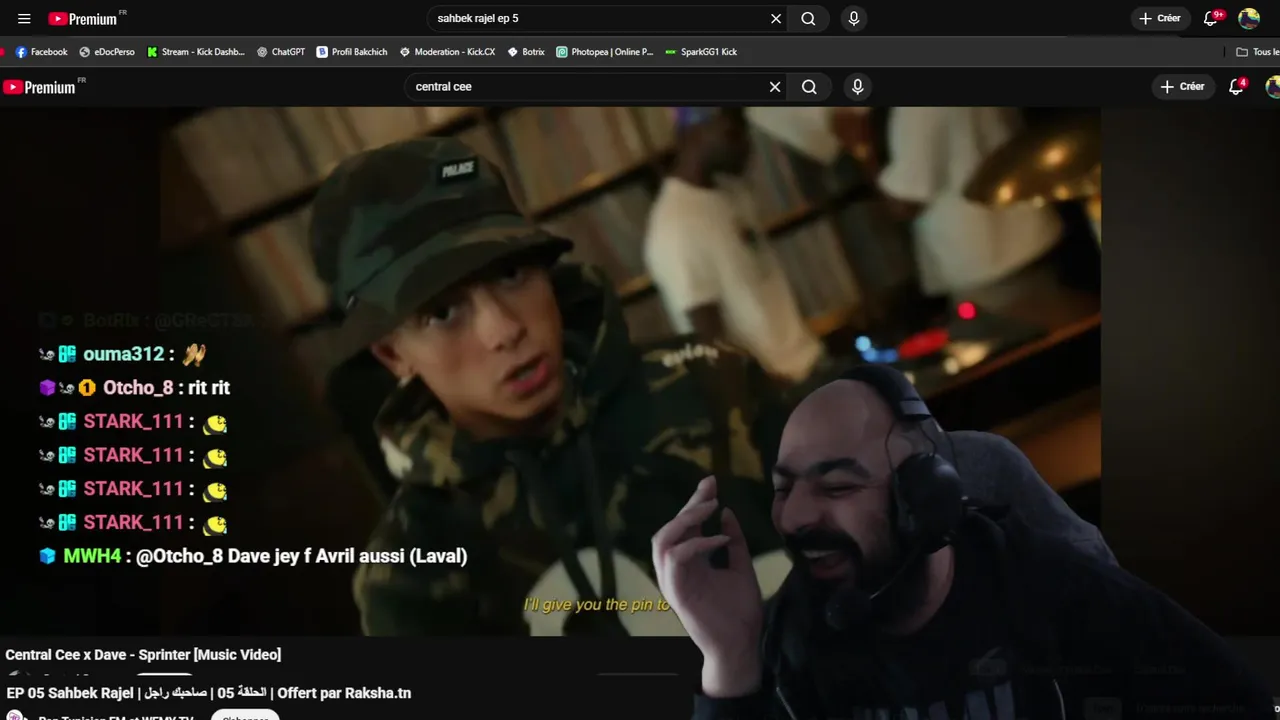The image size is (1280, 720).
Task: Click search magnifier beside 'central cee'
Action: coord(809,87)
